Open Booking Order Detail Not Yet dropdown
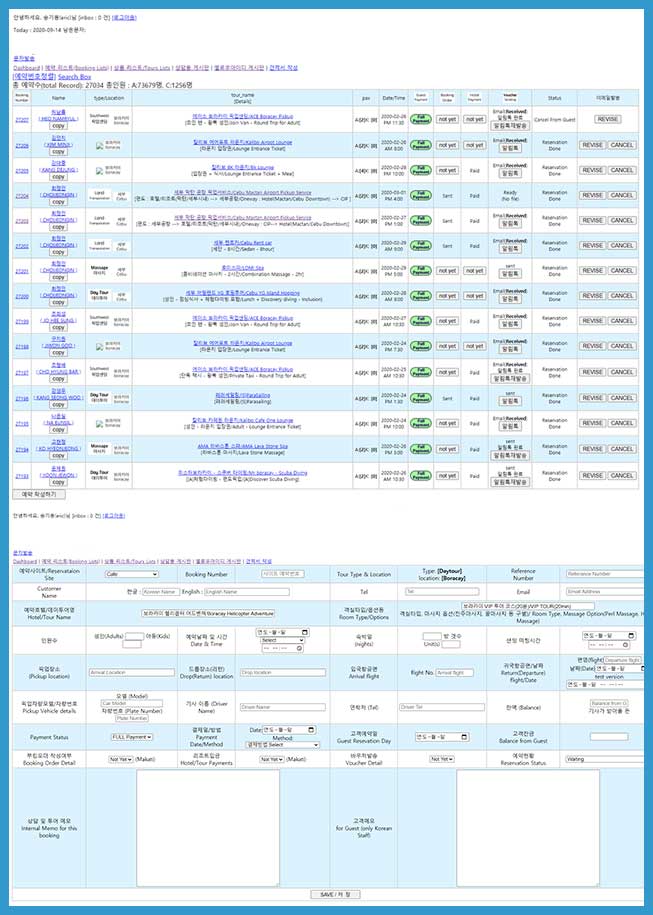The image size is (653, 915). coord(121,759)
